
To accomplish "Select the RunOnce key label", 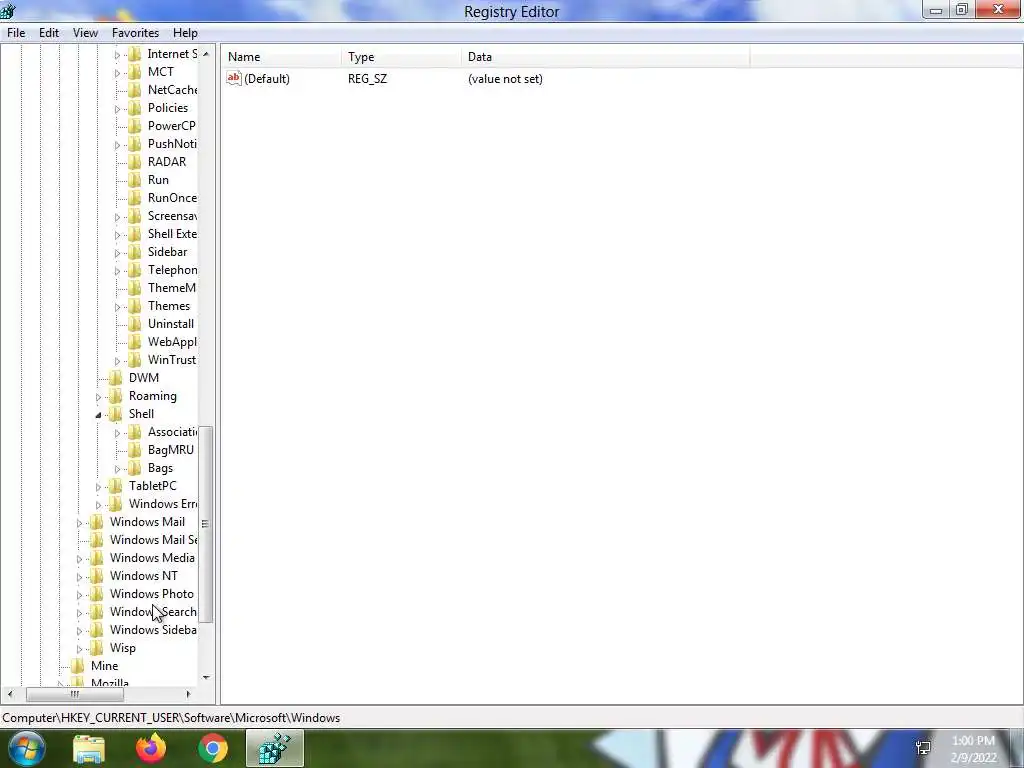I will click(x=172, y=198).
